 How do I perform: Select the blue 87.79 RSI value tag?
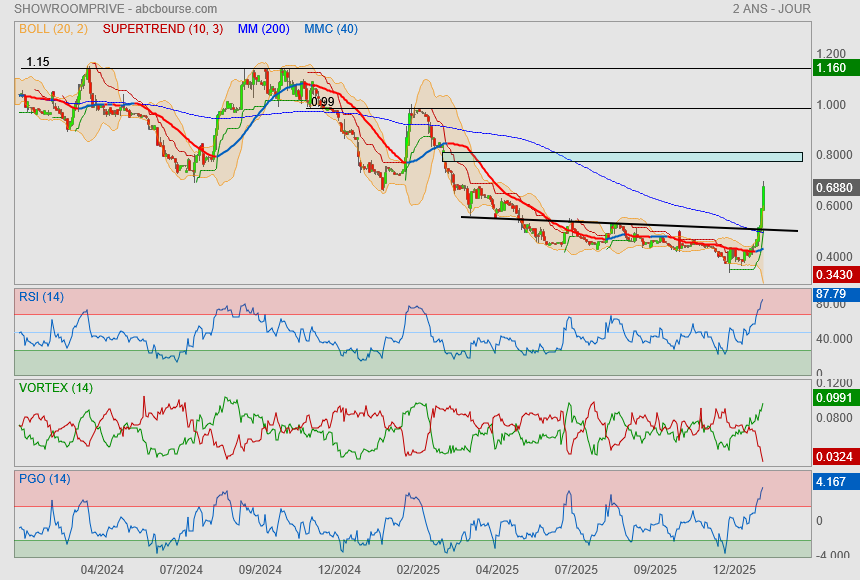pyautogui.click(x=831, y=295)
